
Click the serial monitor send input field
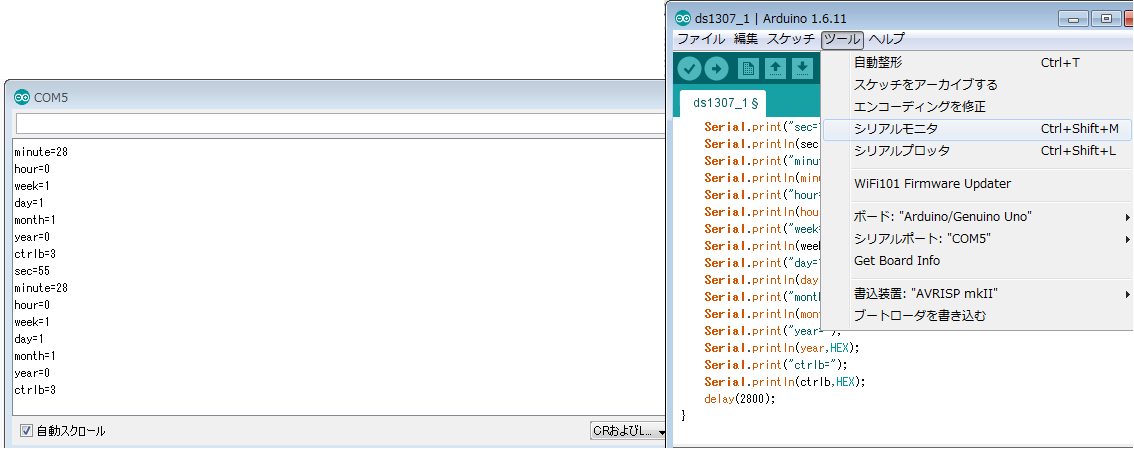click(x=340, y=123)
